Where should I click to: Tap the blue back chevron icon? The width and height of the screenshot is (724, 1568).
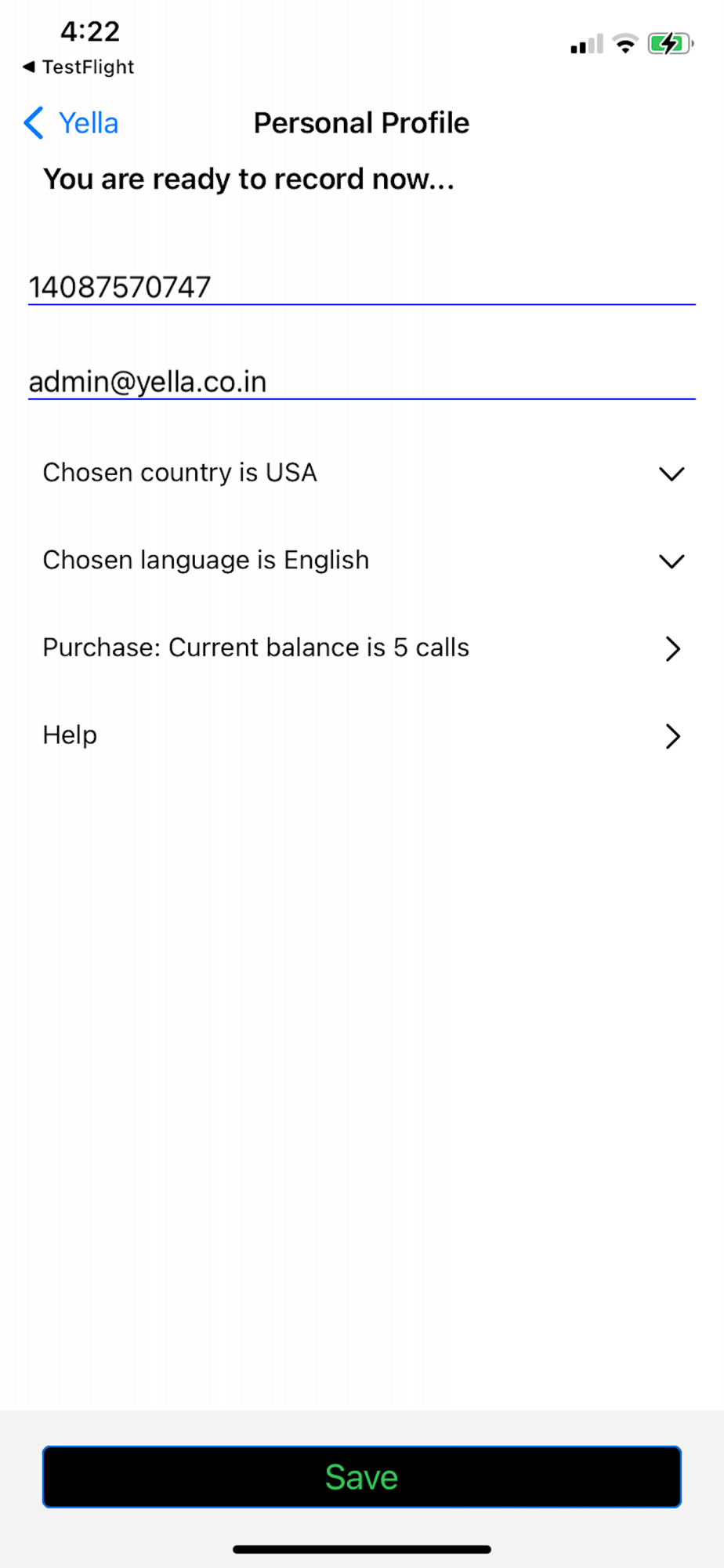point(34,123)
